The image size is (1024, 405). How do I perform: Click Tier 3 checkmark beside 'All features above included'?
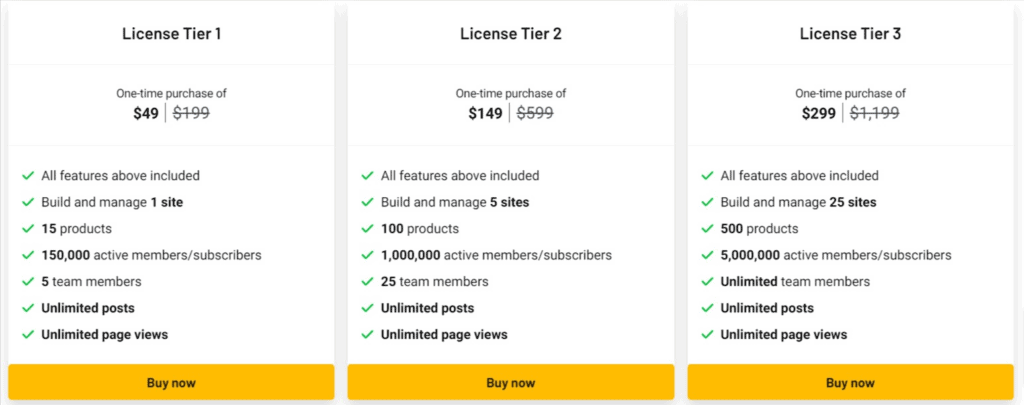[708, 176]
